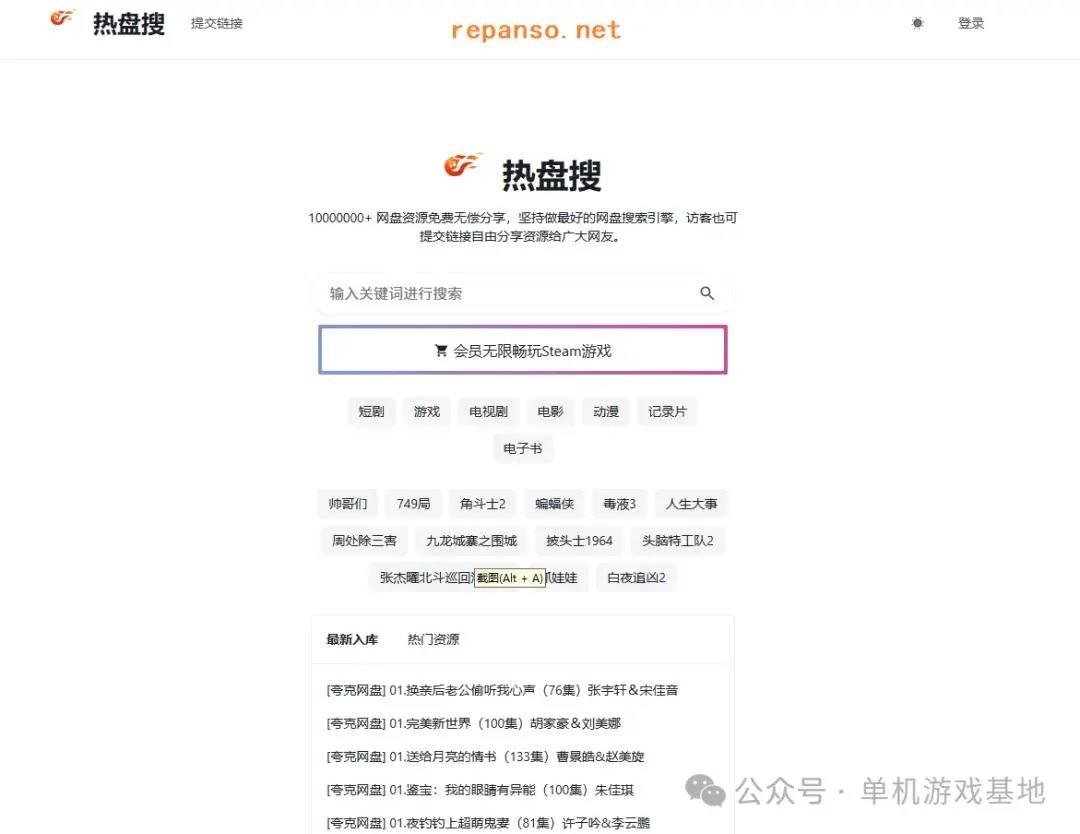
Task: Open the 夜钓钓上超萌鬼妻 resource entry
Action: tap(488, 823)
